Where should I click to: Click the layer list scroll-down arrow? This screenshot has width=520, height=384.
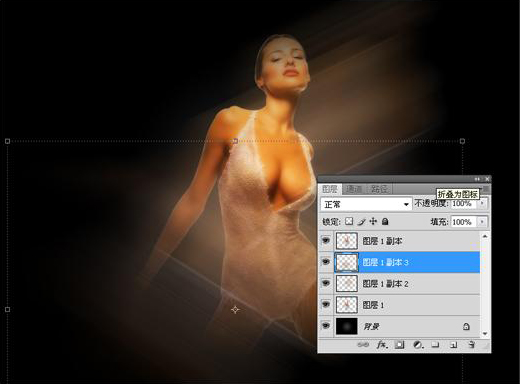point(485,333)
